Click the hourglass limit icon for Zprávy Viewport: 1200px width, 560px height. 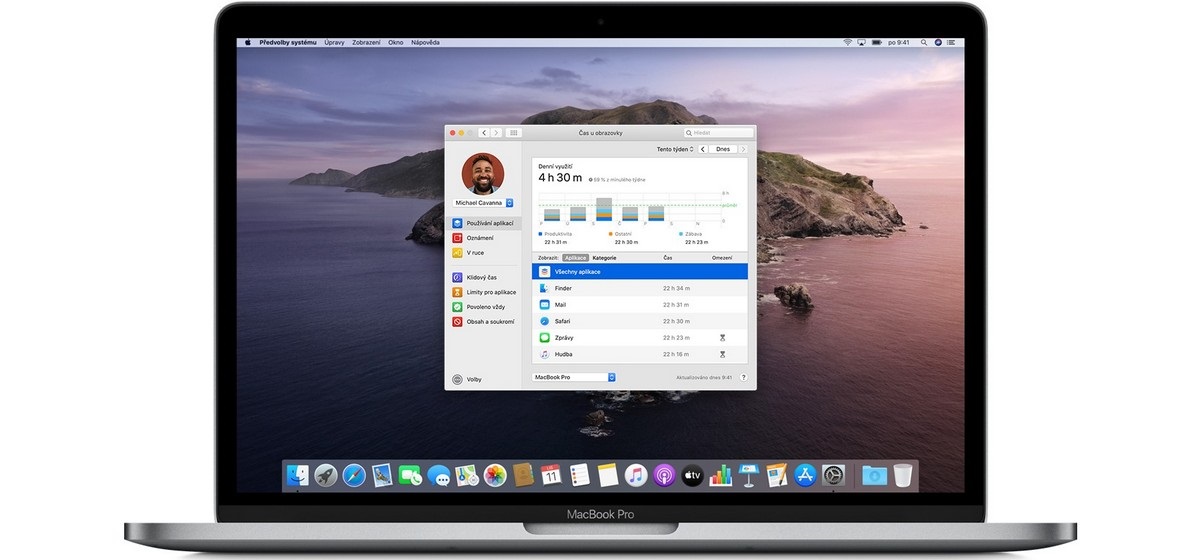point(722,338)
